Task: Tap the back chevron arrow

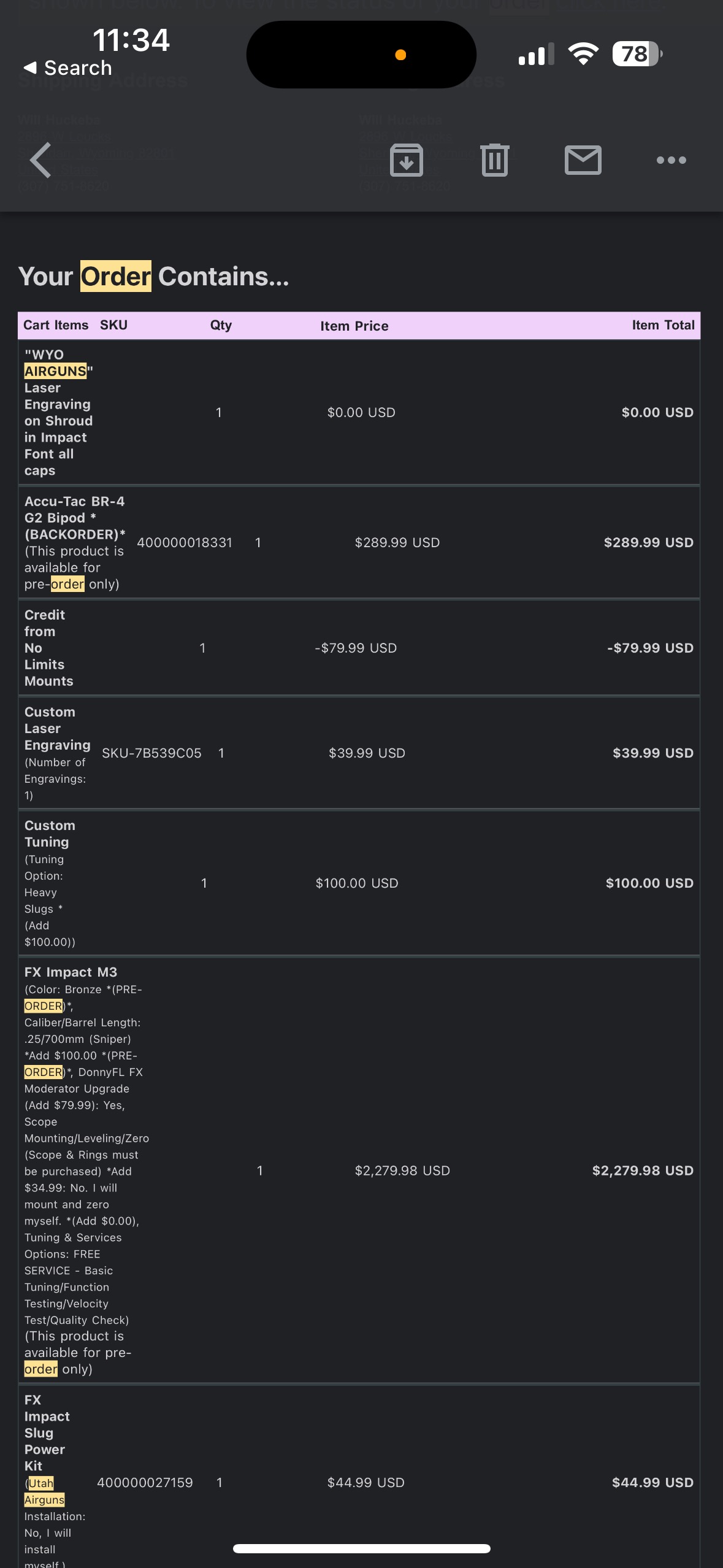Action: pyautogui.click(x=41, y=160)
